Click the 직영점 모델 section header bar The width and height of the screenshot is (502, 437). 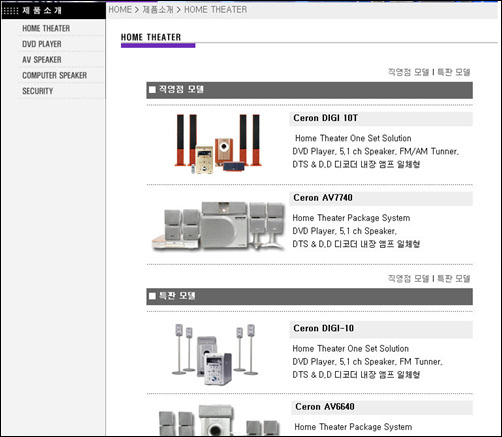[x=309, y=90]
